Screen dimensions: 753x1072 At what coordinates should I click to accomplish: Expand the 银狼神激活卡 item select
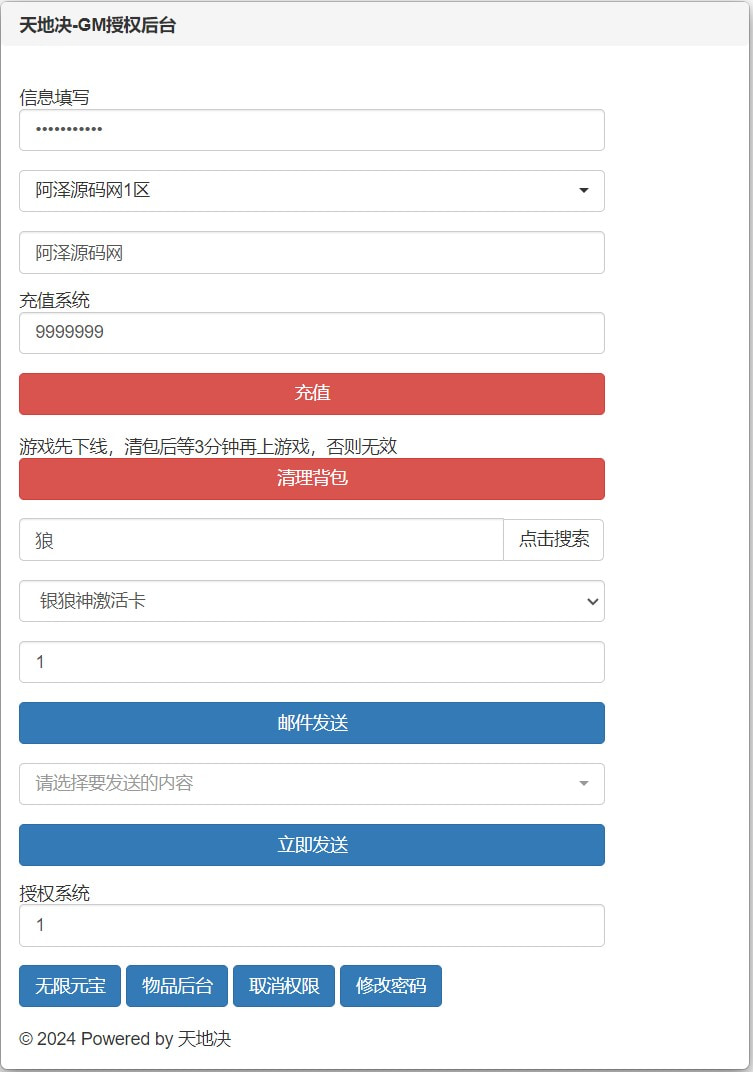point(311,601)
